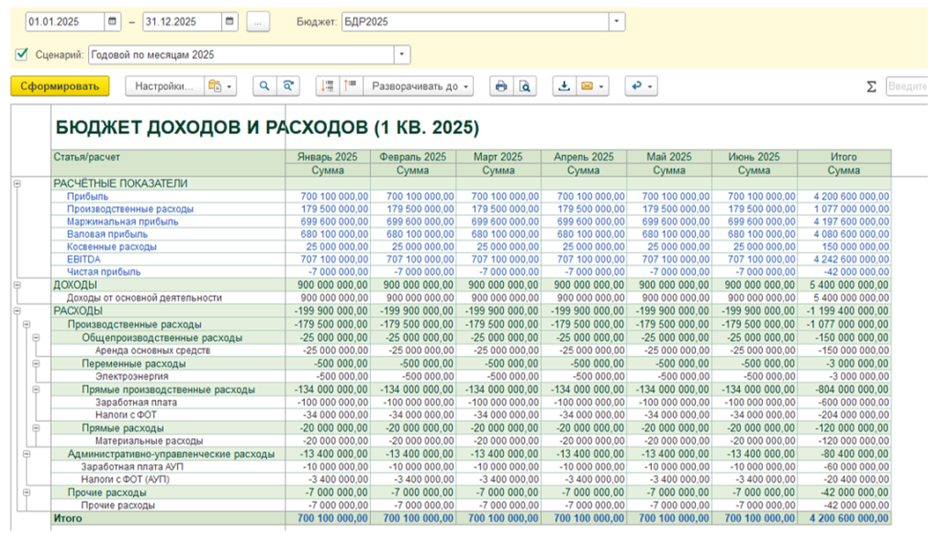Click the Print report icon
The width and height of the screenshot is (940, 533).
pyautogui.click(x=501, y=87)
